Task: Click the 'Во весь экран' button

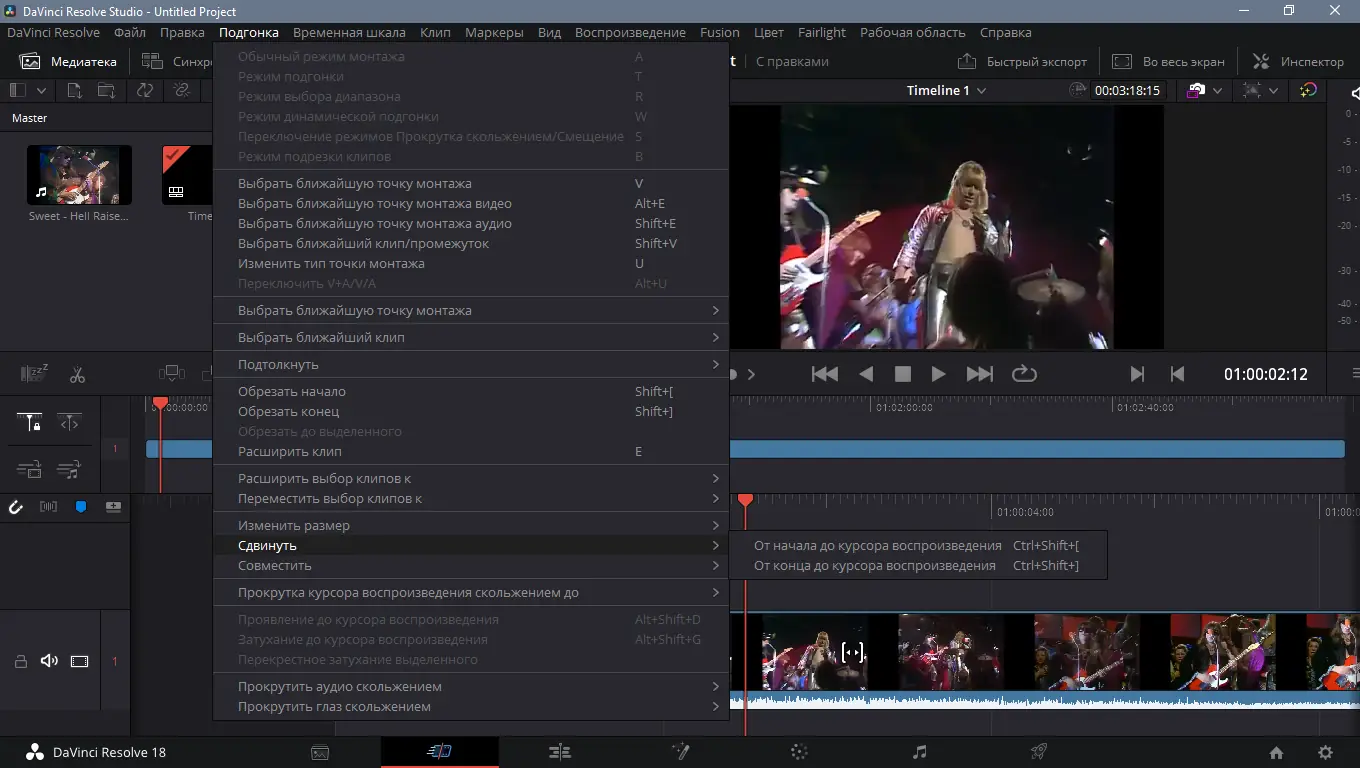Action: pos(1168,61)
